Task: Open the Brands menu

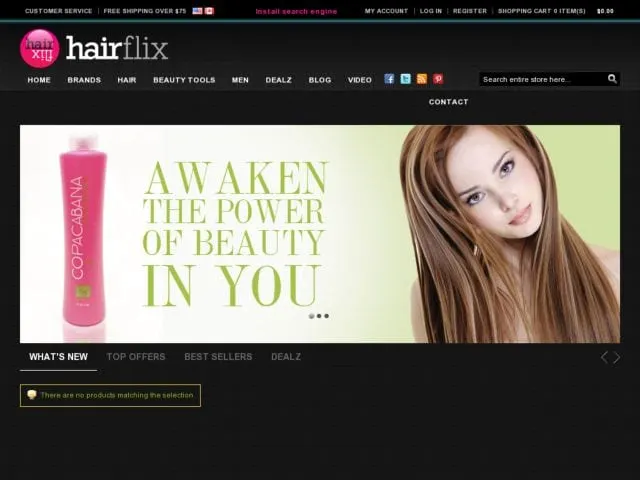Action: 84,80
